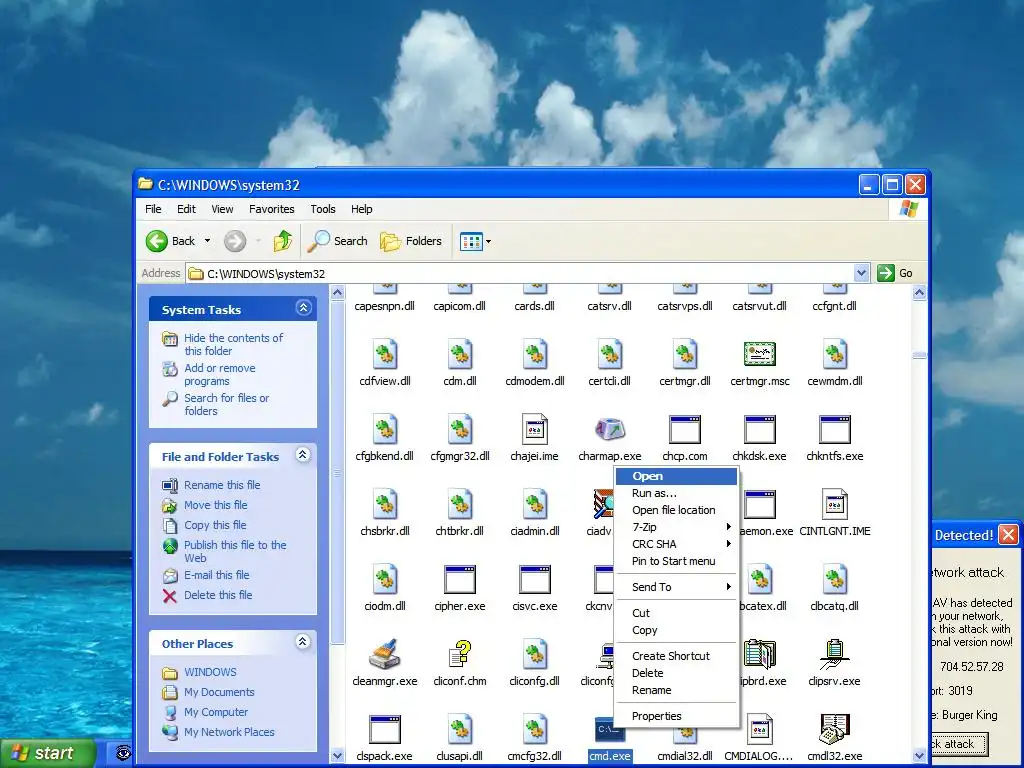Select the charmap.exe icon

609,429
